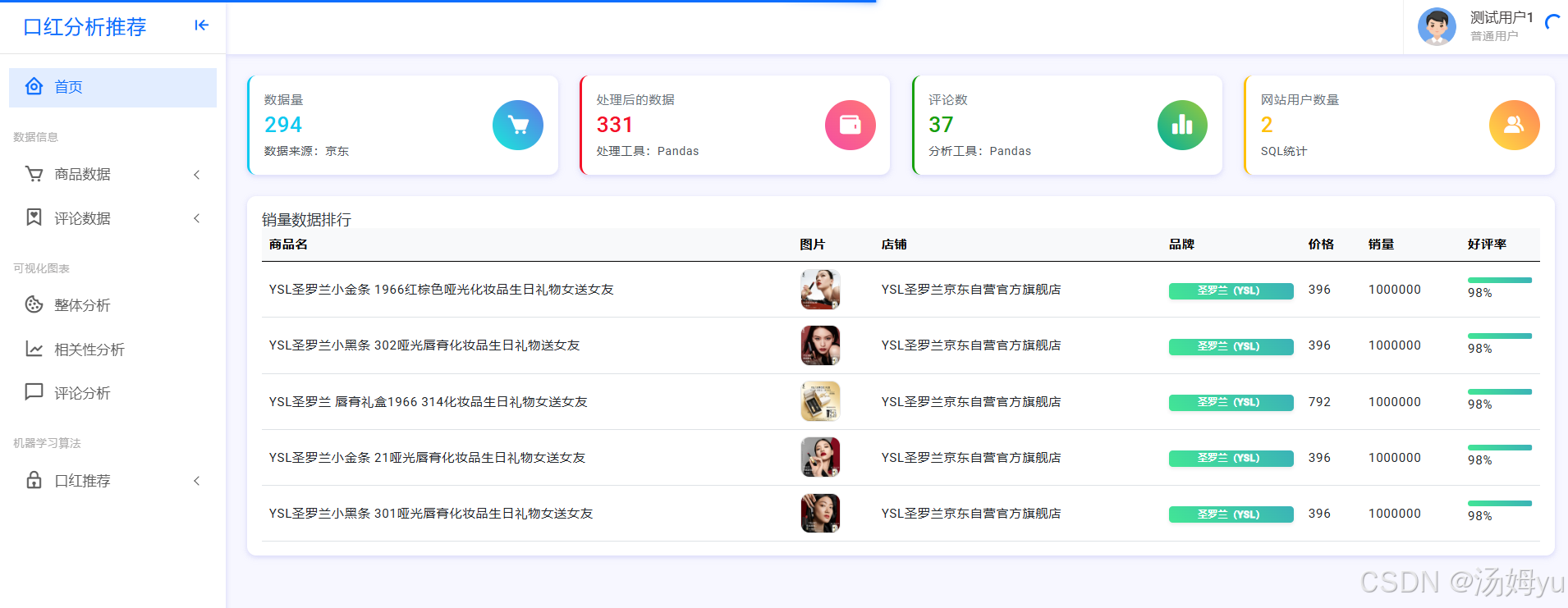Viewport: 1568px width, 608px height.
Task: Click the YSL brand tag for 小金条 21
Action: point(1231,458)
